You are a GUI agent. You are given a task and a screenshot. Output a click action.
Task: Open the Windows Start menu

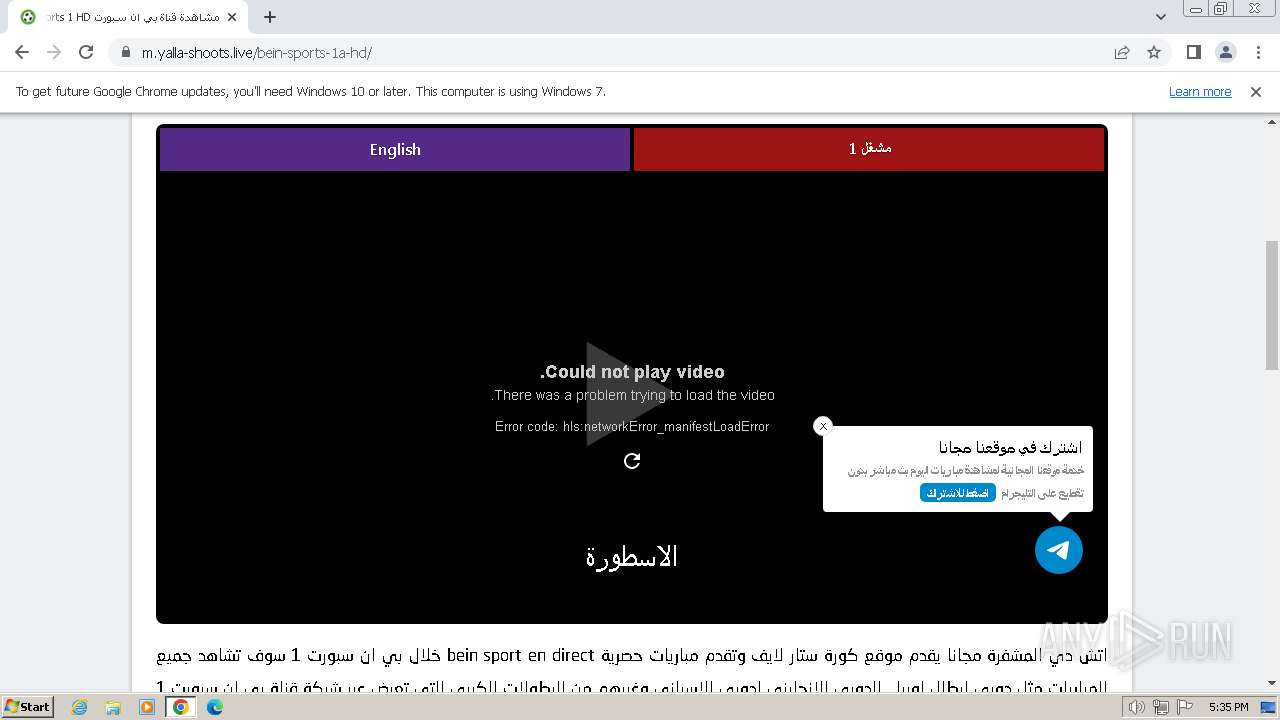point(28,706)
